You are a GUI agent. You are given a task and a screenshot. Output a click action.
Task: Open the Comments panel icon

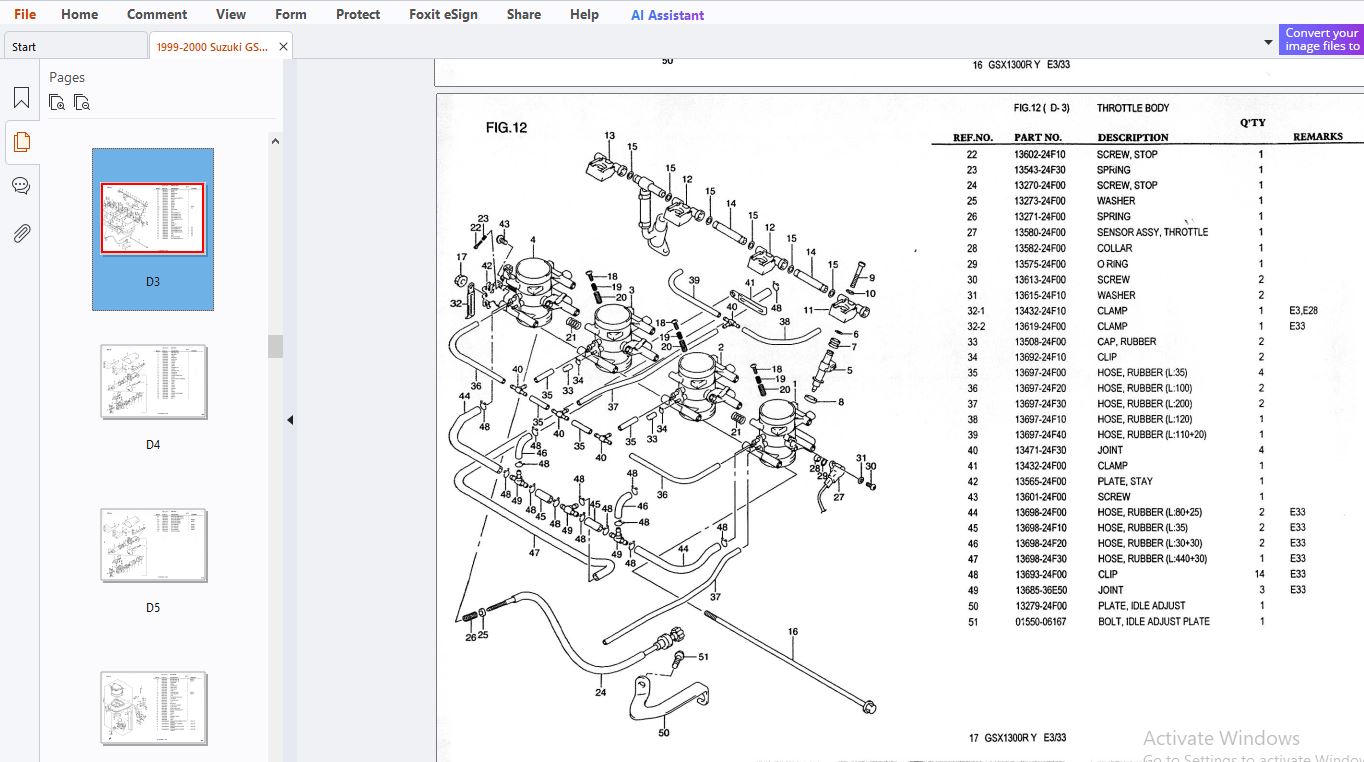21,186
